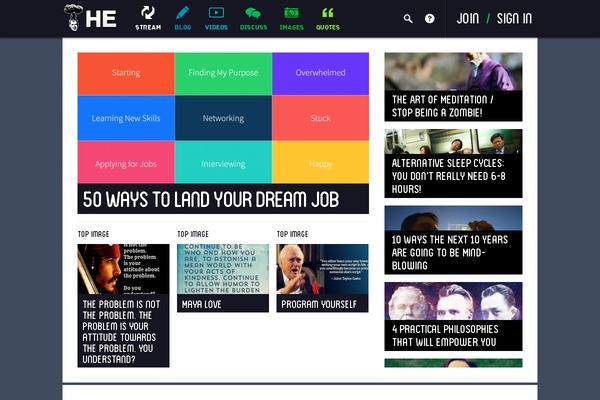Select the yellow Happy tile
This screenshot has width=600, height=400.
coord(321,162)
